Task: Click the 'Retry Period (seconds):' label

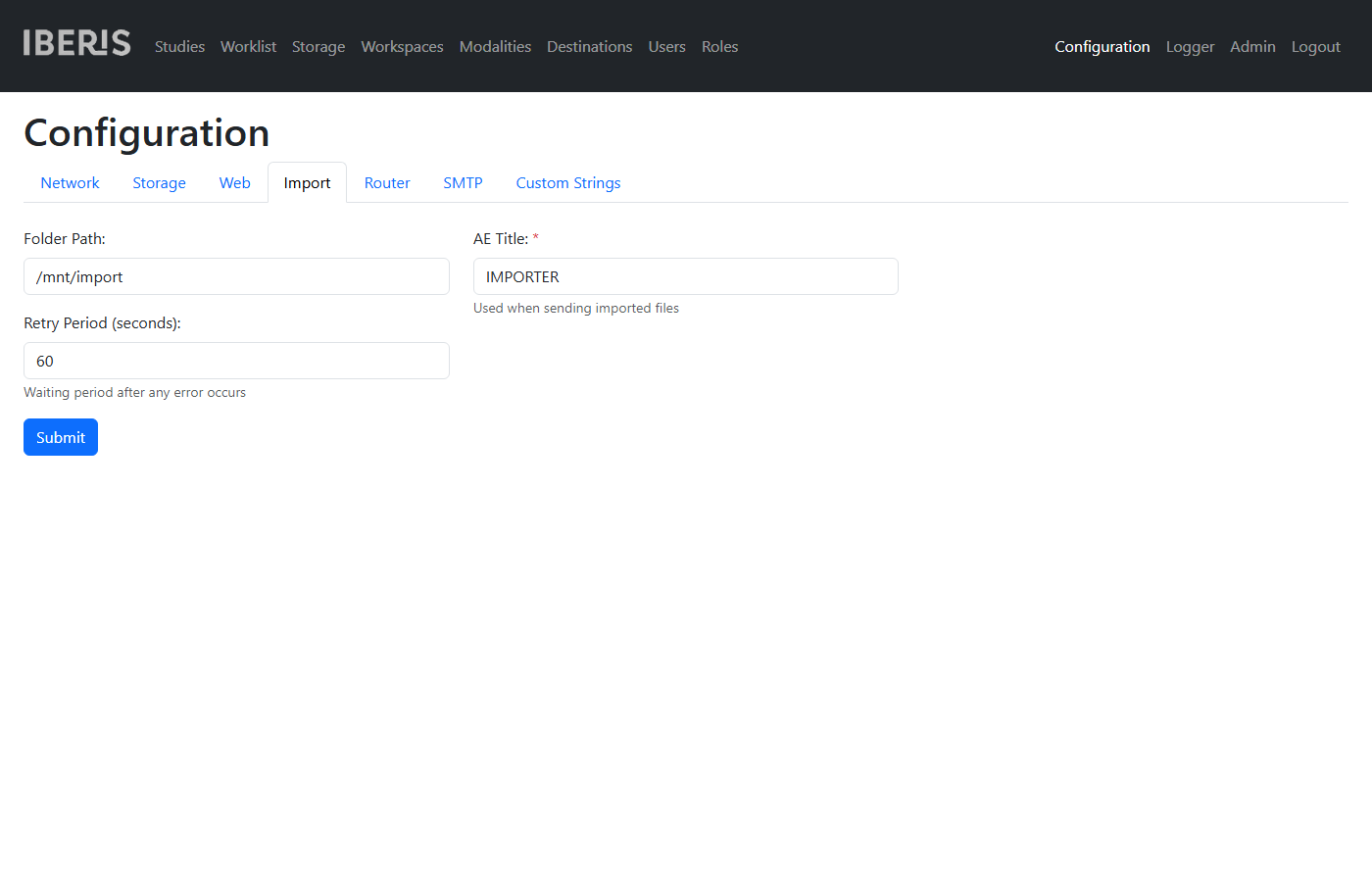Action: pos(102,322)
